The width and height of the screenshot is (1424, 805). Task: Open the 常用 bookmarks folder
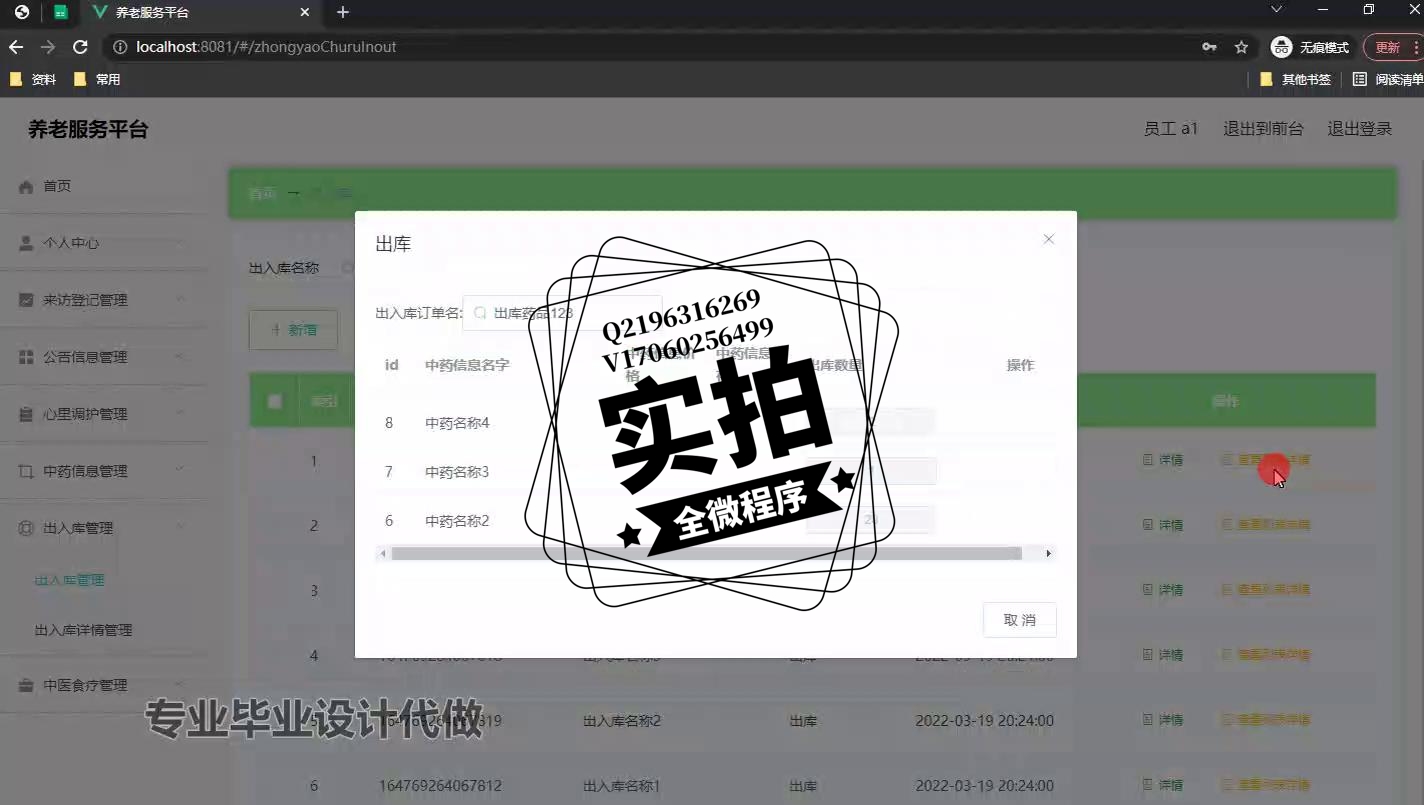pyautogui.click(x=97, y=79)
